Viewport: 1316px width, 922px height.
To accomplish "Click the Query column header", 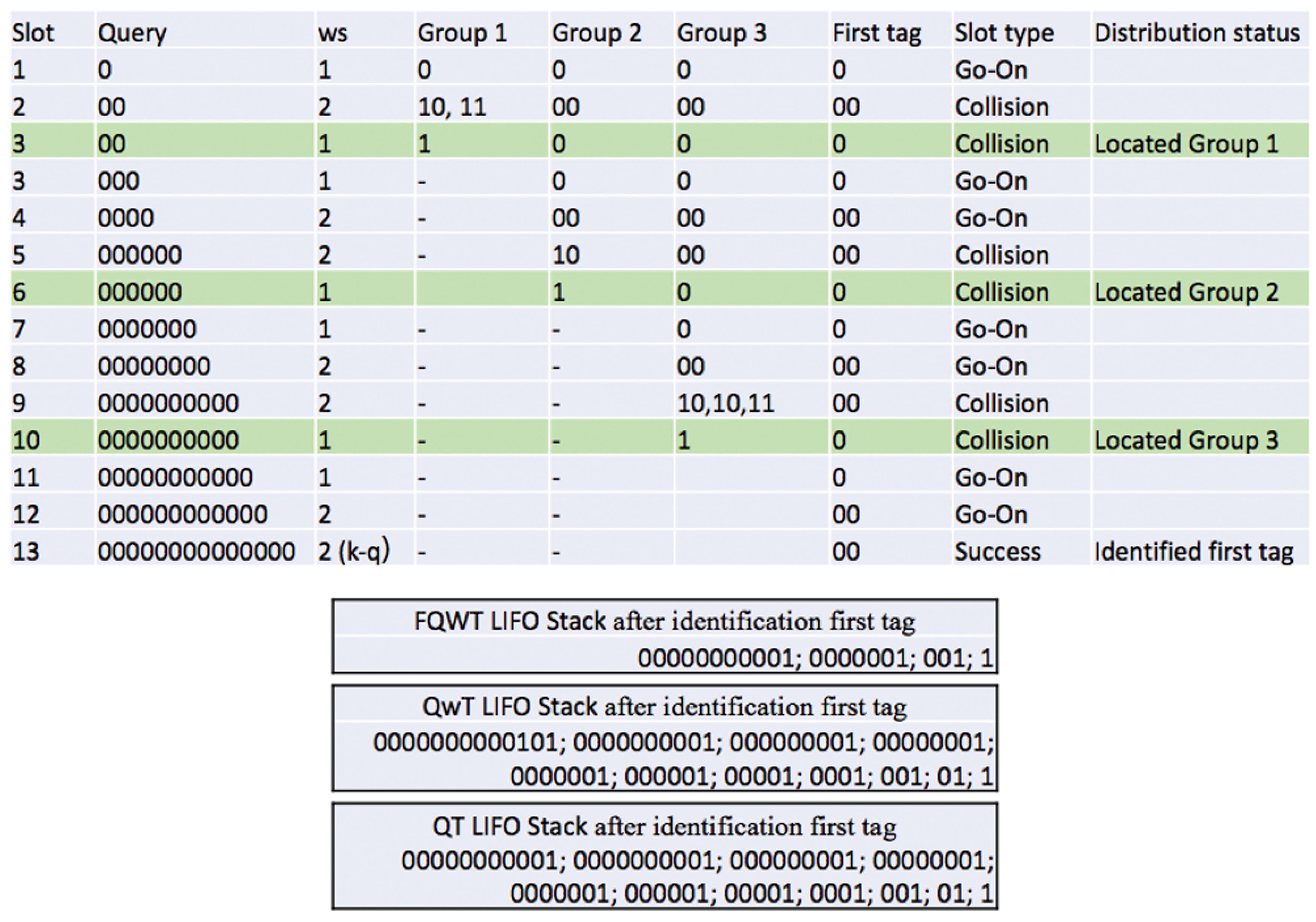I will click(132, 33).
